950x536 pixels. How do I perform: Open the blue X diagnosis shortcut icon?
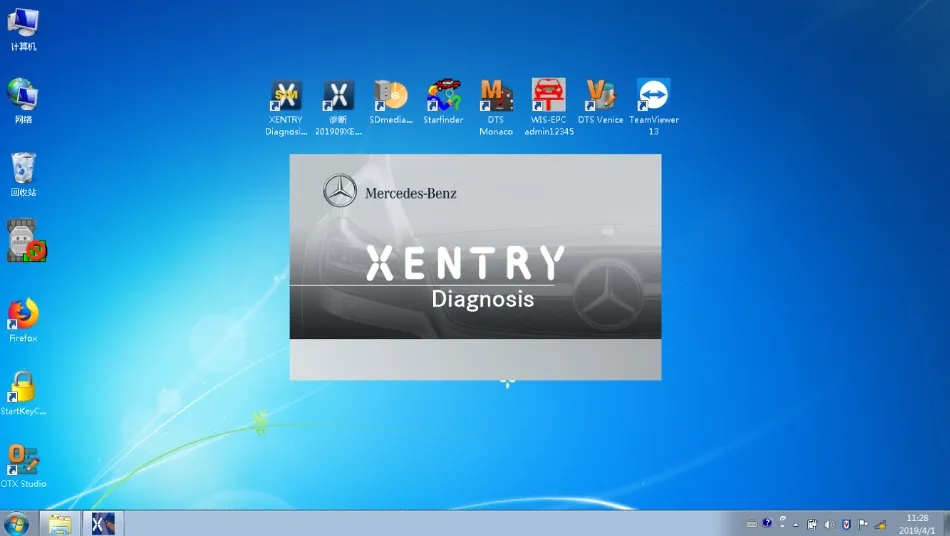coord(338,97)
